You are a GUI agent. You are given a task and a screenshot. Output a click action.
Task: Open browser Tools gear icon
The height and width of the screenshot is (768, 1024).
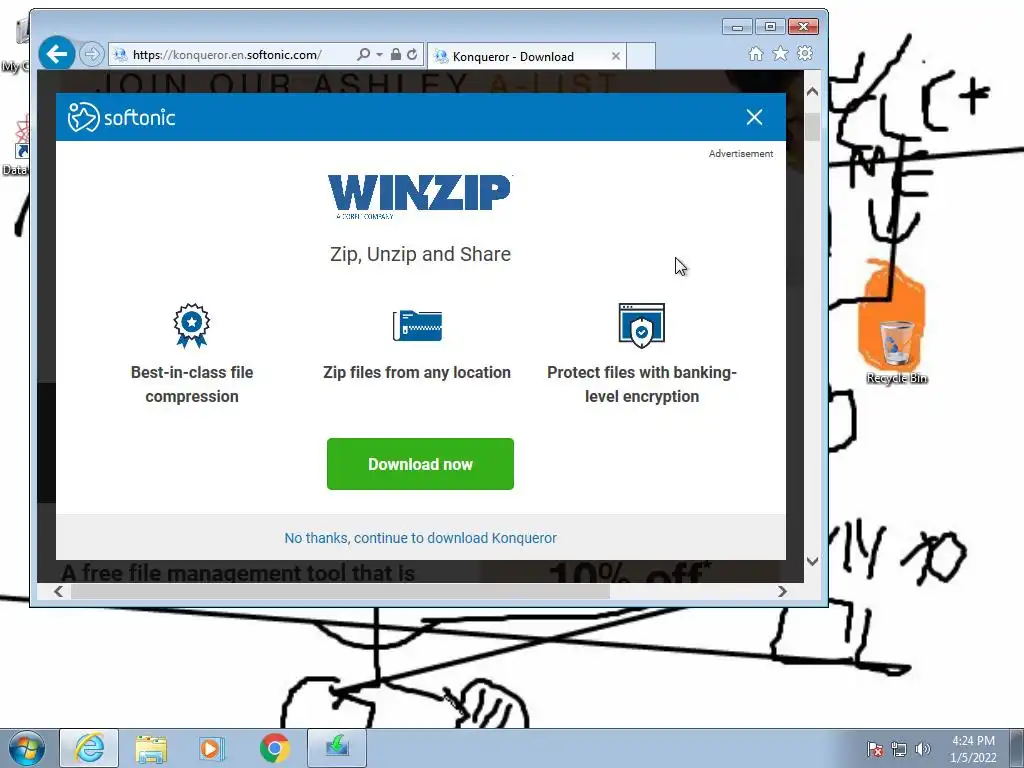[x=805, y=54]
